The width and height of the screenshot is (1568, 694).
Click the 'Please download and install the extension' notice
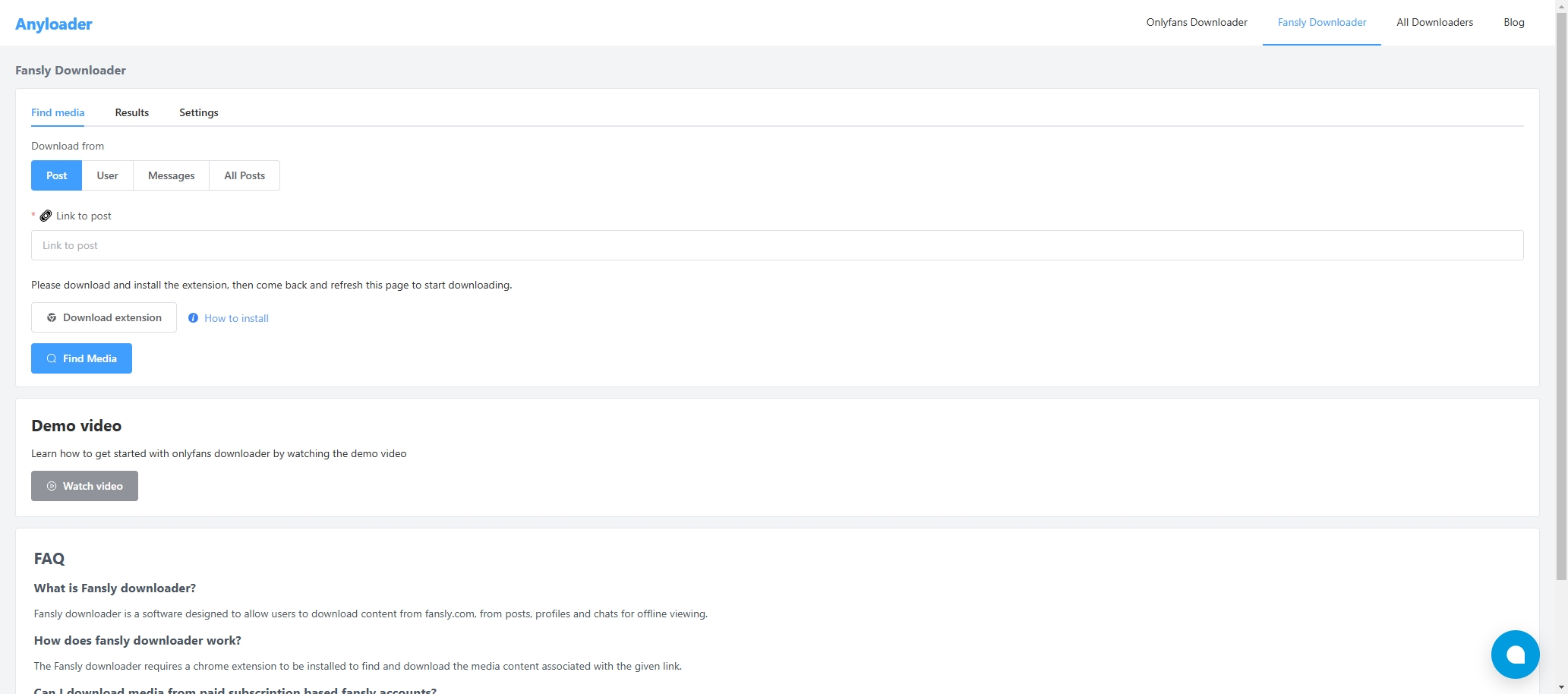click(272, 285)
